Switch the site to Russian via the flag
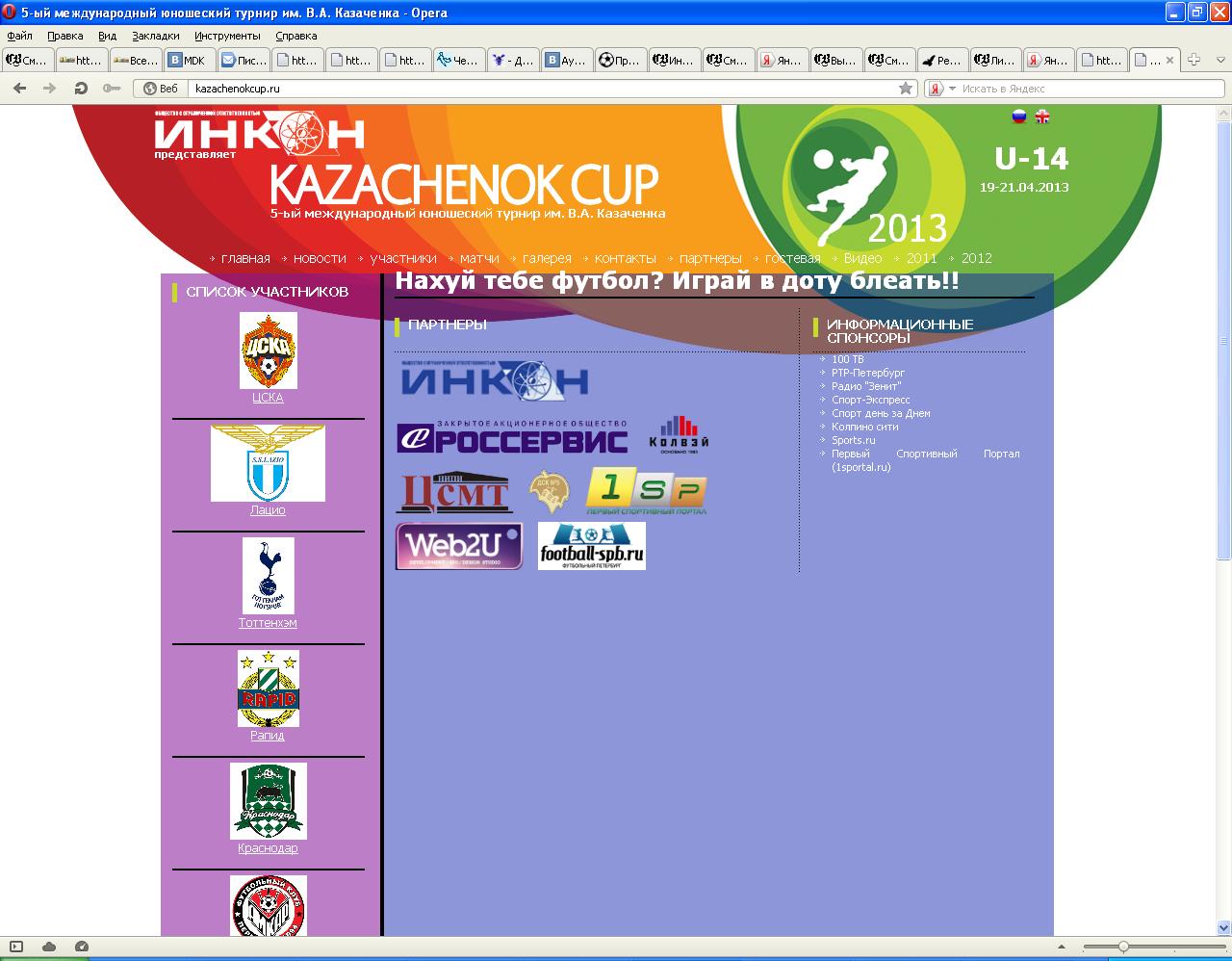 1019,117
